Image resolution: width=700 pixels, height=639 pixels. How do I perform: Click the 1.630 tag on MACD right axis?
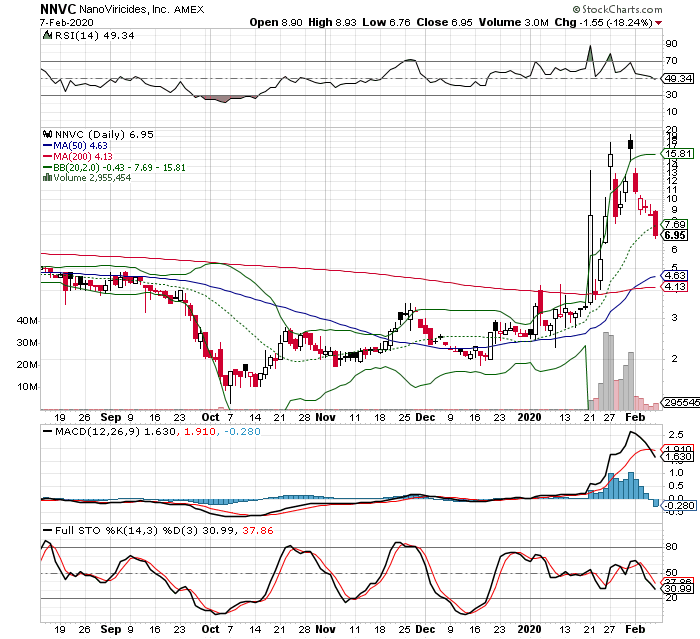tap(679, 457)
